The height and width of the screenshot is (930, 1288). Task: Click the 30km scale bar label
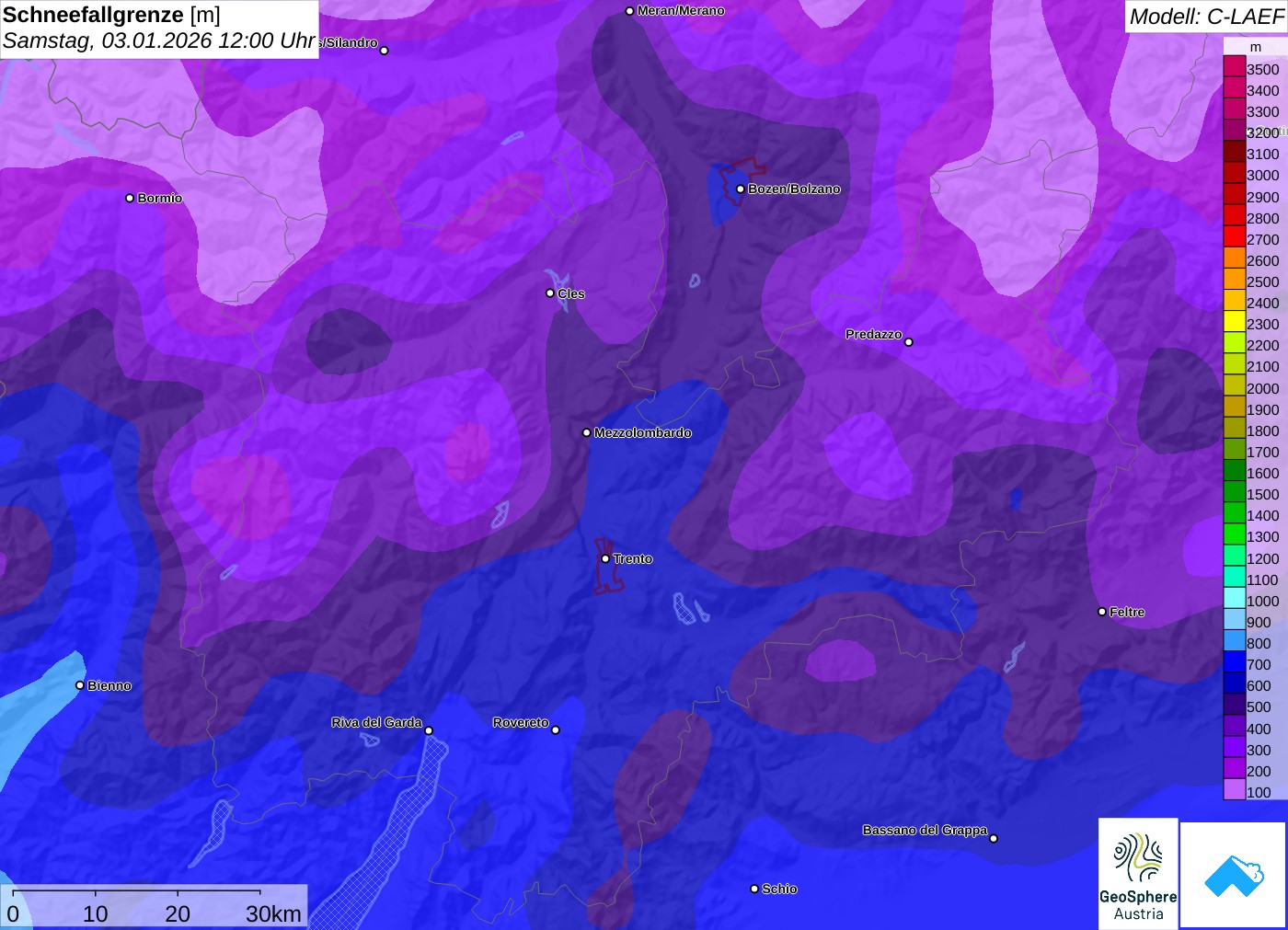(273, 913)
